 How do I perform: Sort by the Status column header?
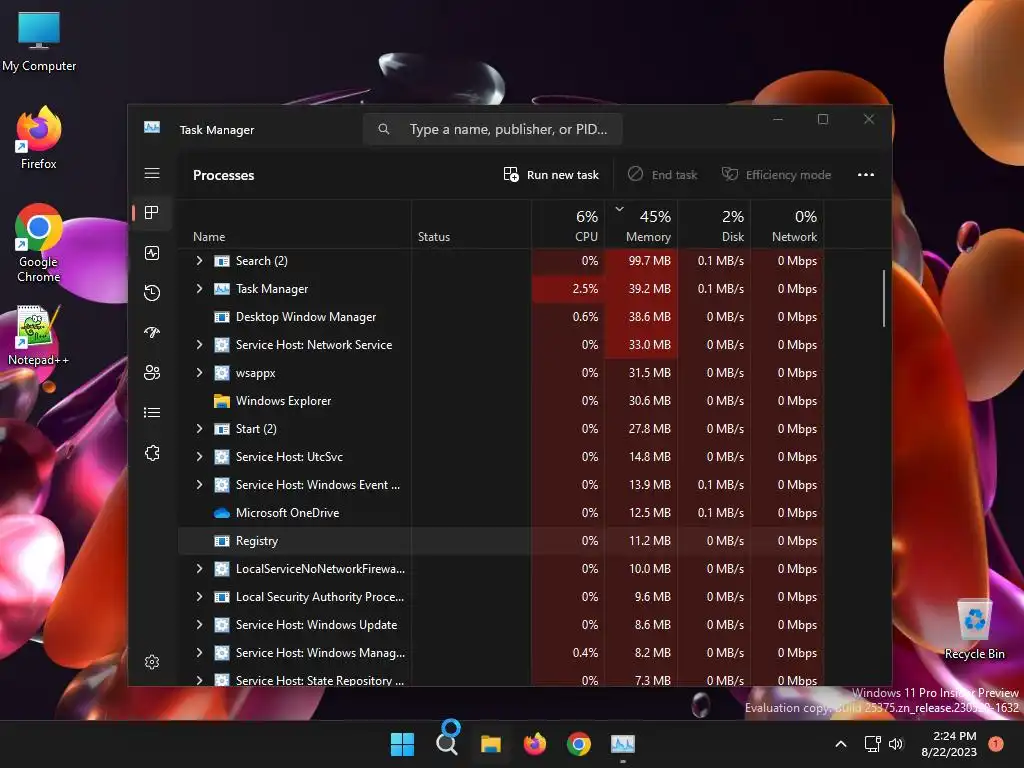471,224
